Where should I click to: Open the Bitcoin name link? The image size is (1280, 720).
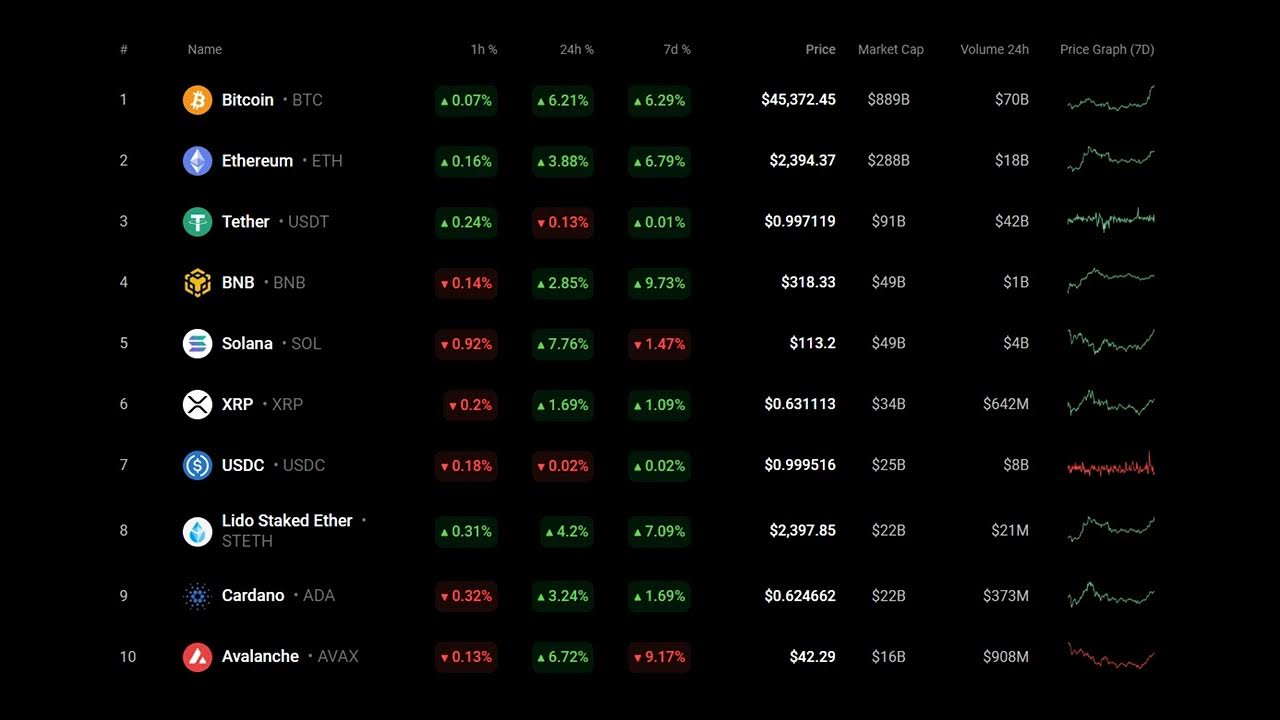tap(247, 100)
